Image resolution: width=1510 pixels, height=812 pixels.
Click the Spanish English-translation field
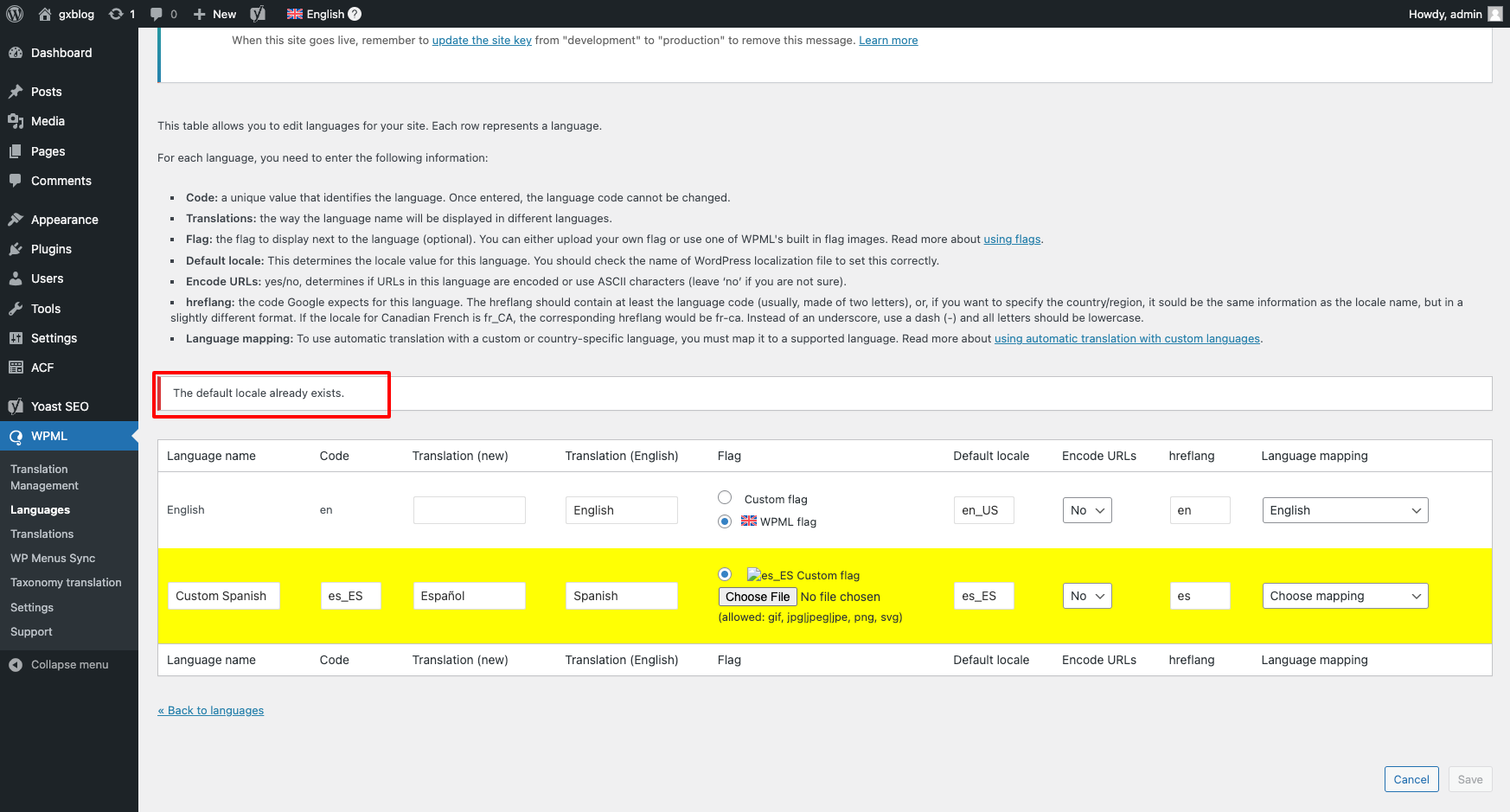(x=621, y=596)
